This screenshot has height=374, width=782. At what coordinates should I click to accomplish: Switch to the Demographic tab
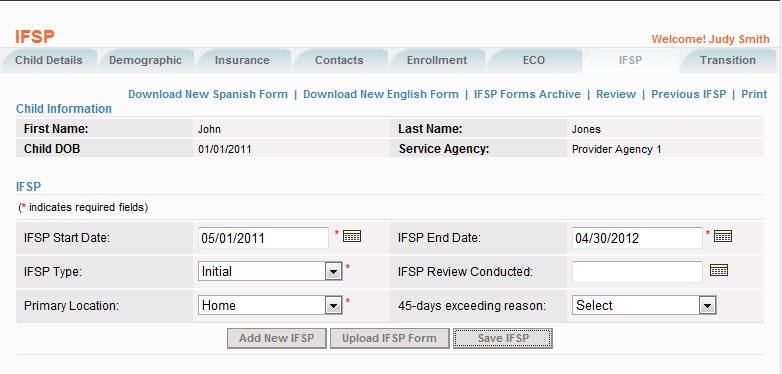[146, 61]
